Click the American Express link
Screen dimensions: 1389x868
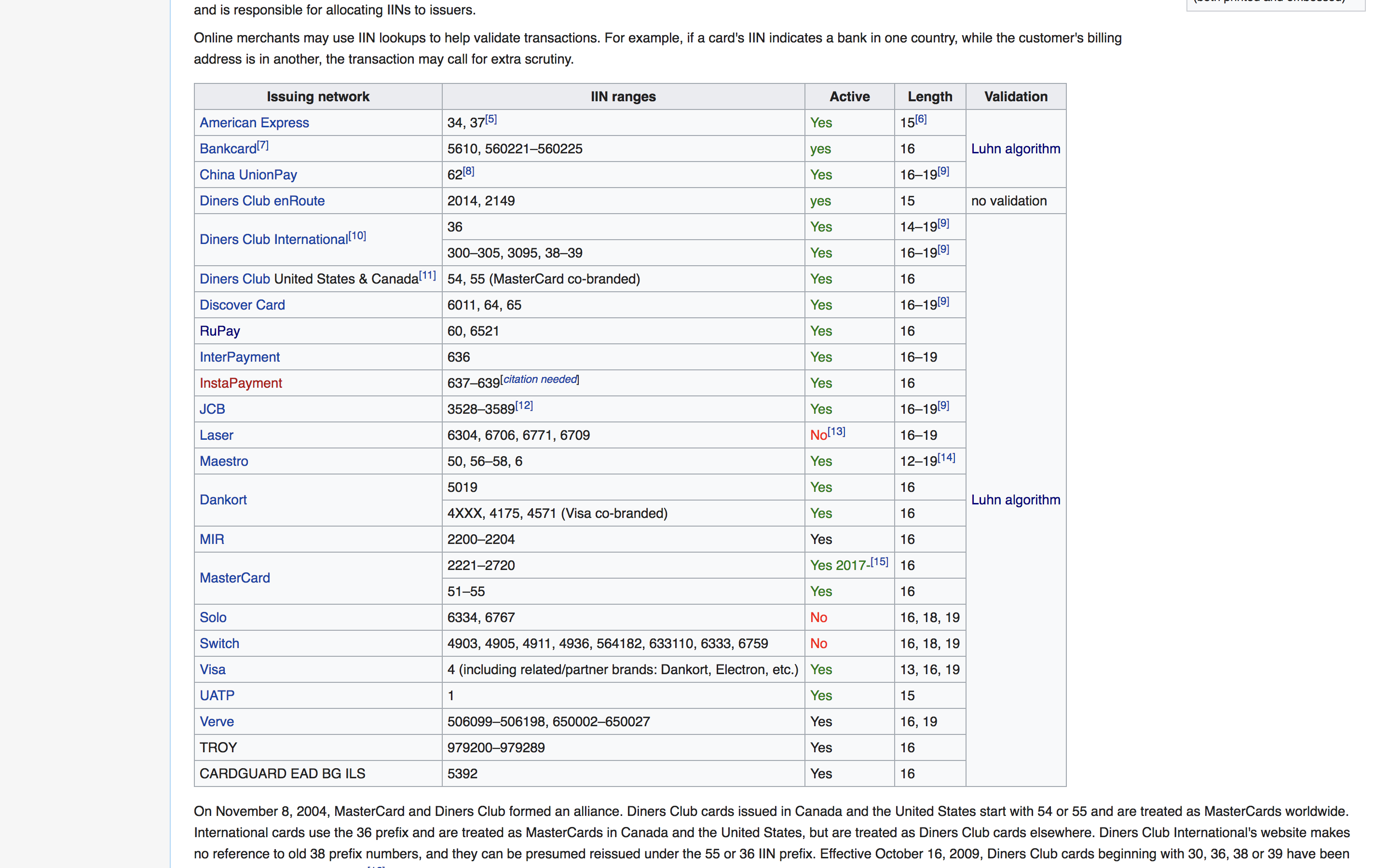pyautogui.click(x=253, y=123)
